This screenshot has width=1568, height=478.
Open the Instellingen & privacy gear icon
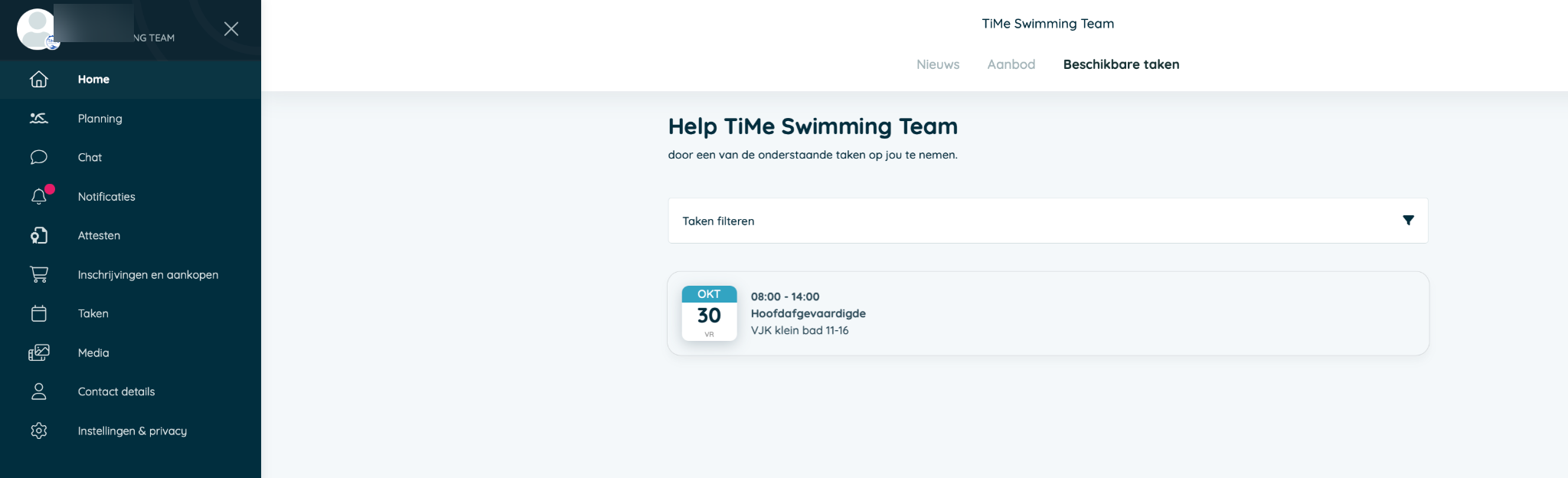39,431
